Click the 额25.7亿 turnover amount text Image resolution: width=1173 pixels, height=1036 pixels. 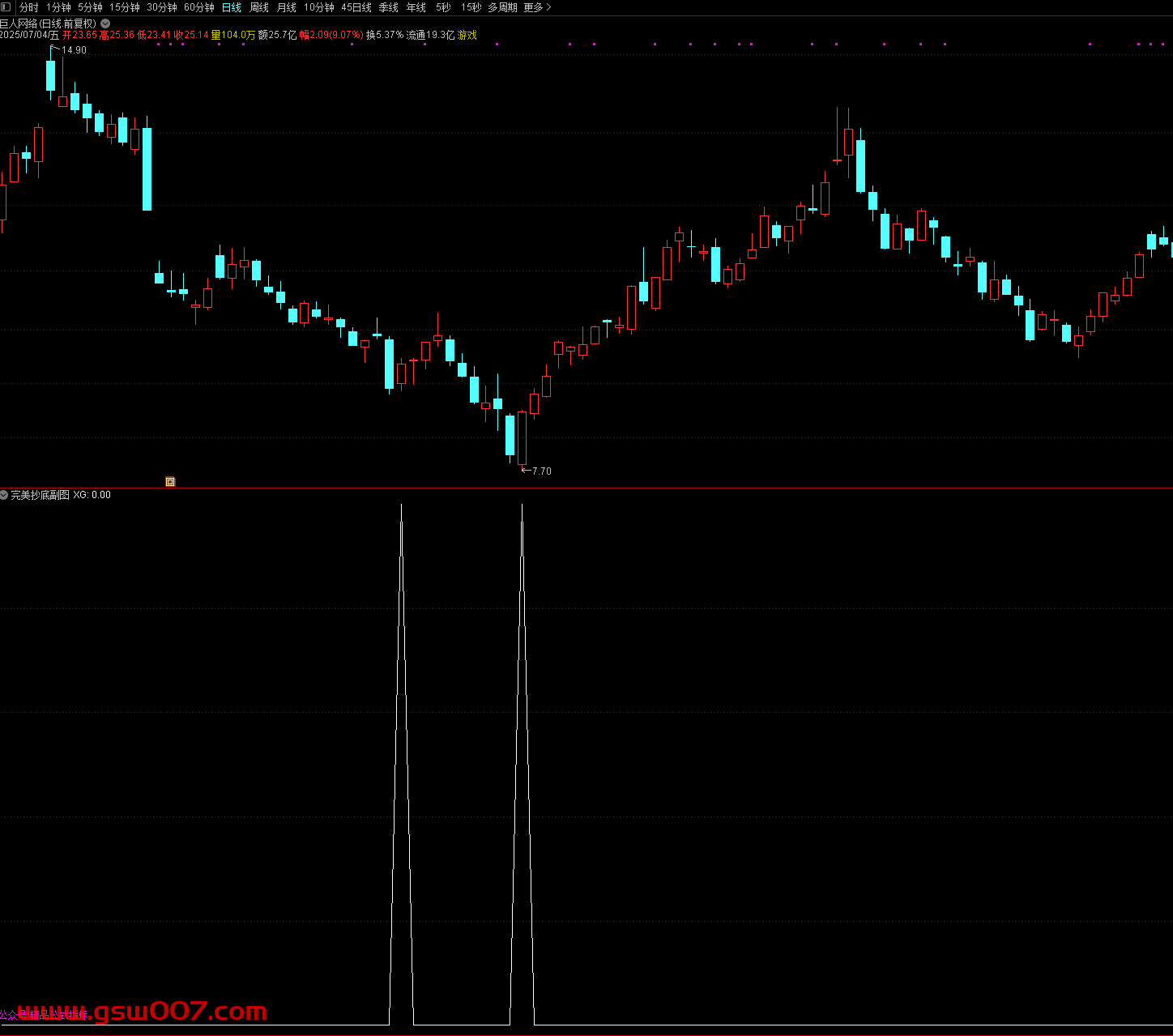pos(278,36)
